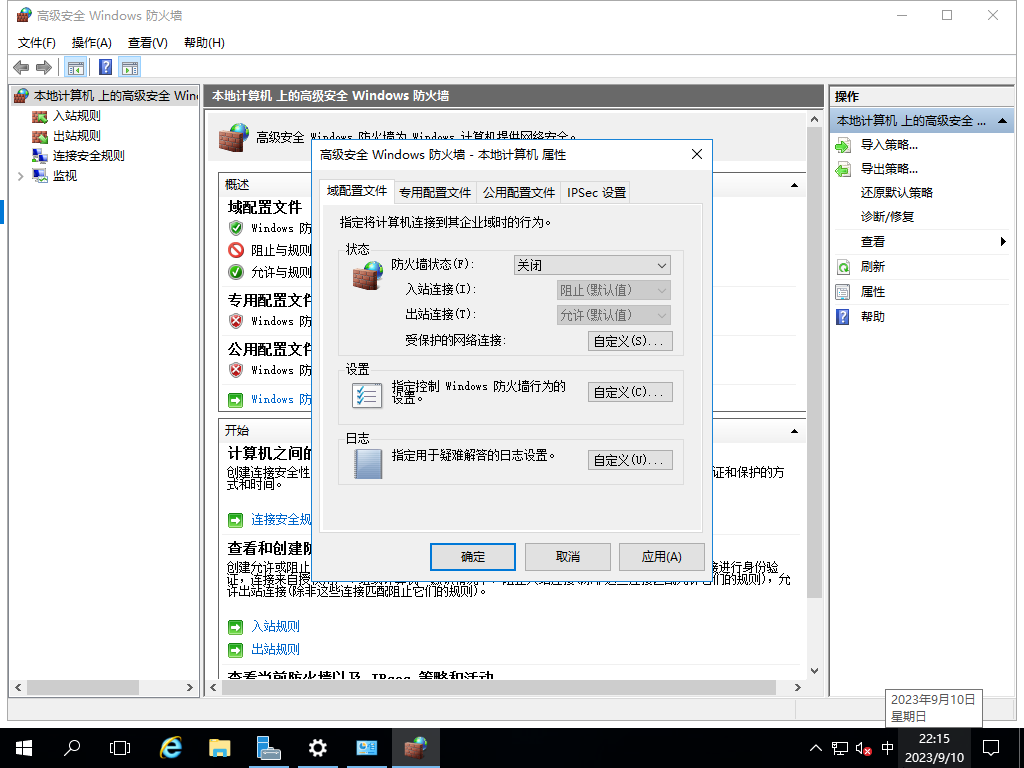The width and height of the screenshot is (1024, 768).
Task: Collapse the actions section header arrow
Action: [x=1002, y=121]
